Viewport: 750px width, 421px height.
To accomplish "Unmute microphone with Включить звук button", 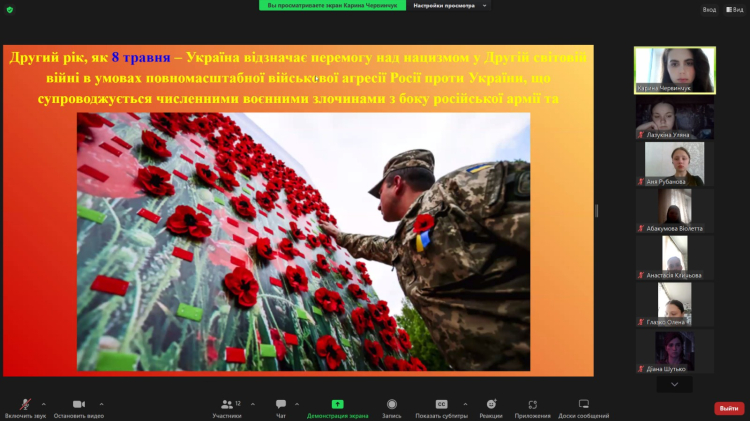I will point(25,405).
